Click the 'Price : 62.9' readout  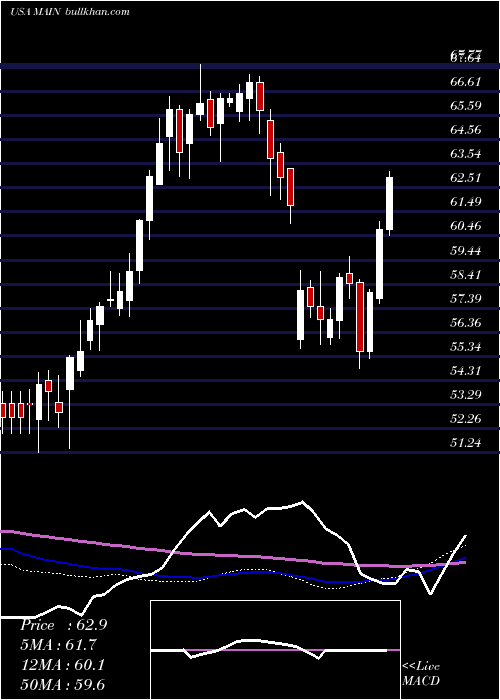coord(63,625)
